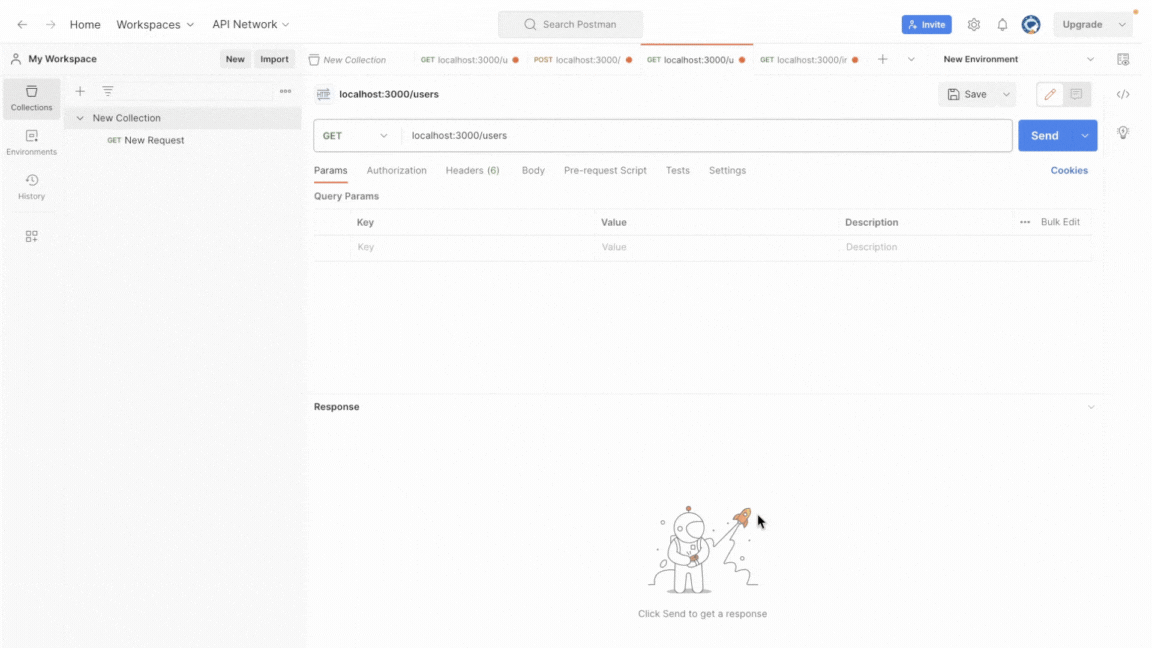Image resolution: width=1152 pixels, height=648 pixels.
Task: Open the Send button dropdown arrow
Action: [x=1084, y=135]
